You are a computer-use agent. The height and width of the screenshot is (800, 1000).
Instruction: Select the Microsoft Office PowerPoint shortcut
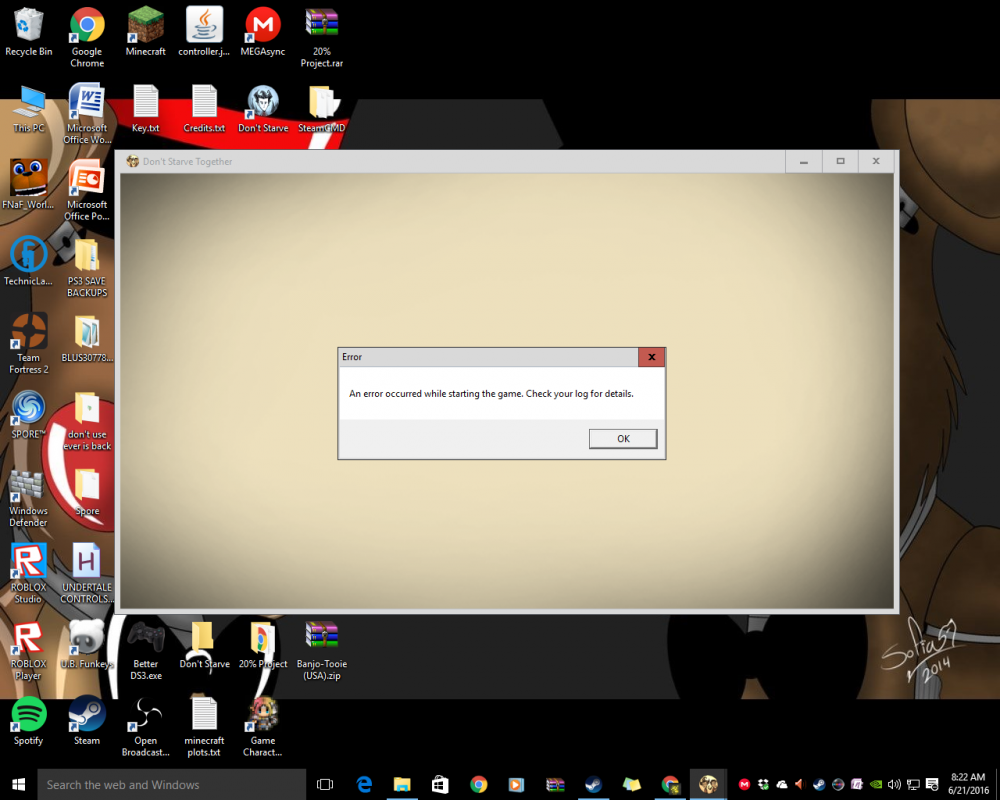(x=87, y=190)
